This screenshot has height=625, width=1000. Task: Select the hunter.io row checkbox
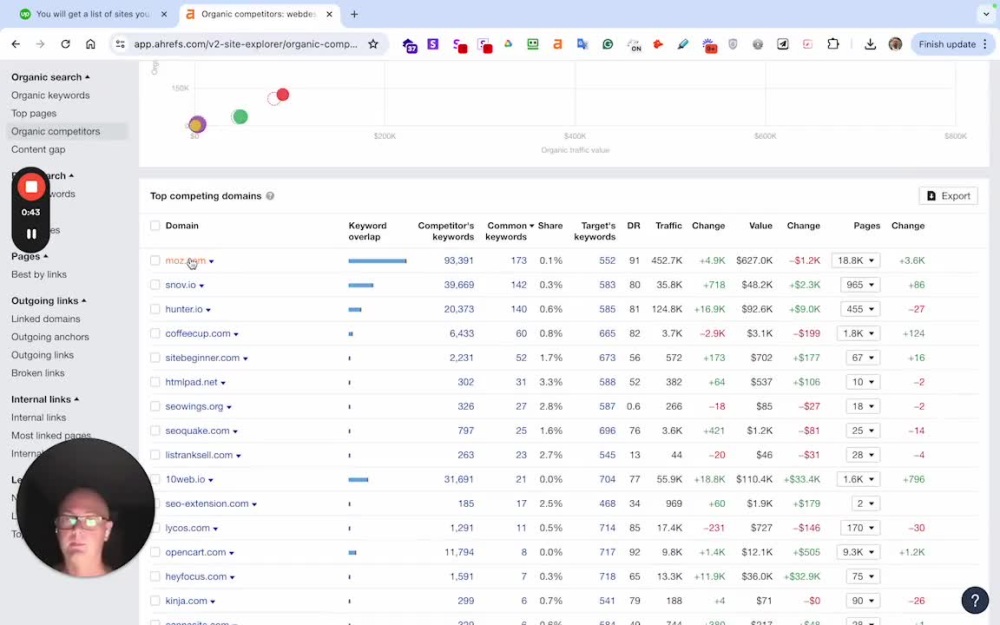(155, 309)
